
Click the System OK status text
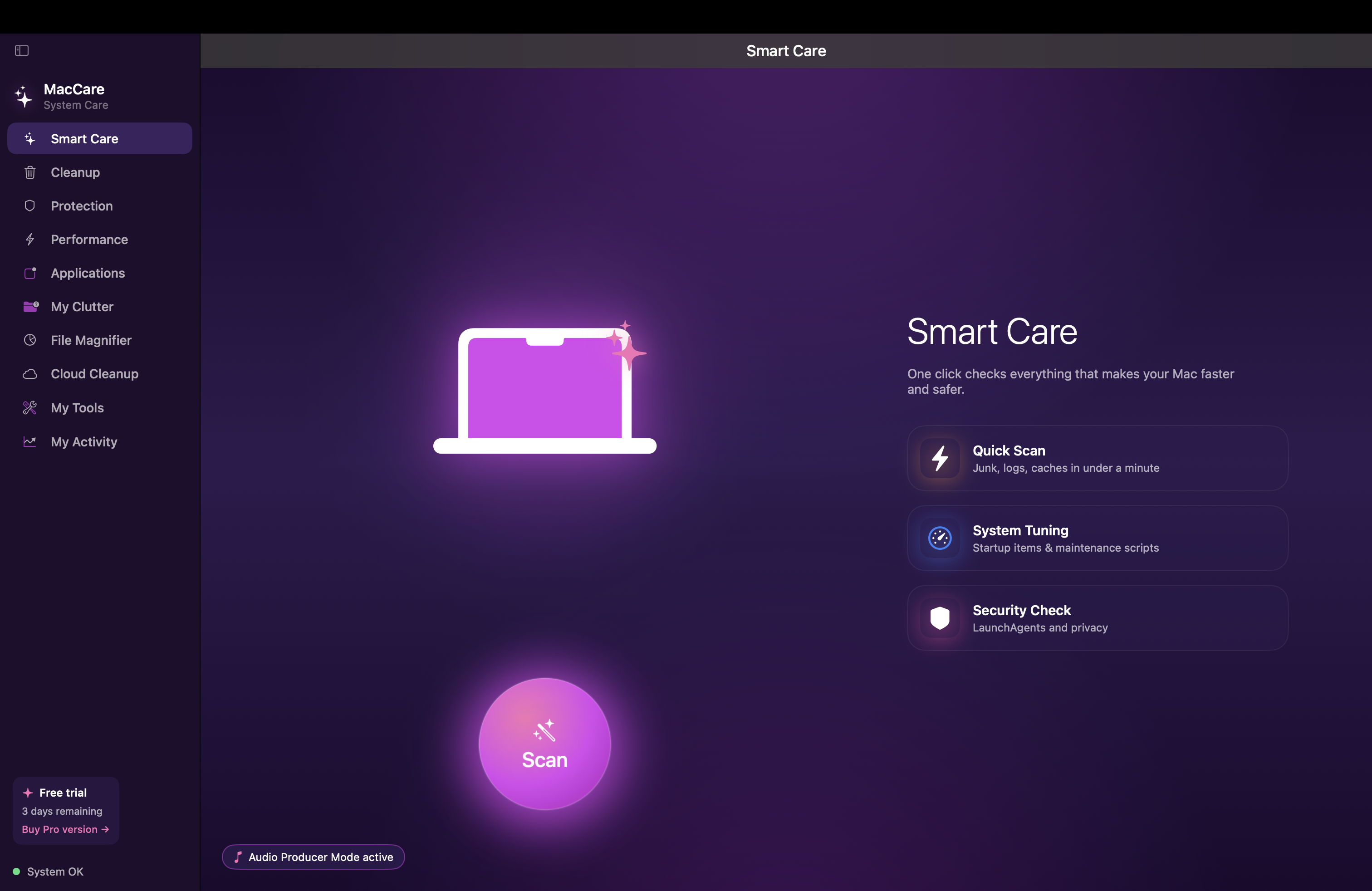pos(55,871)
